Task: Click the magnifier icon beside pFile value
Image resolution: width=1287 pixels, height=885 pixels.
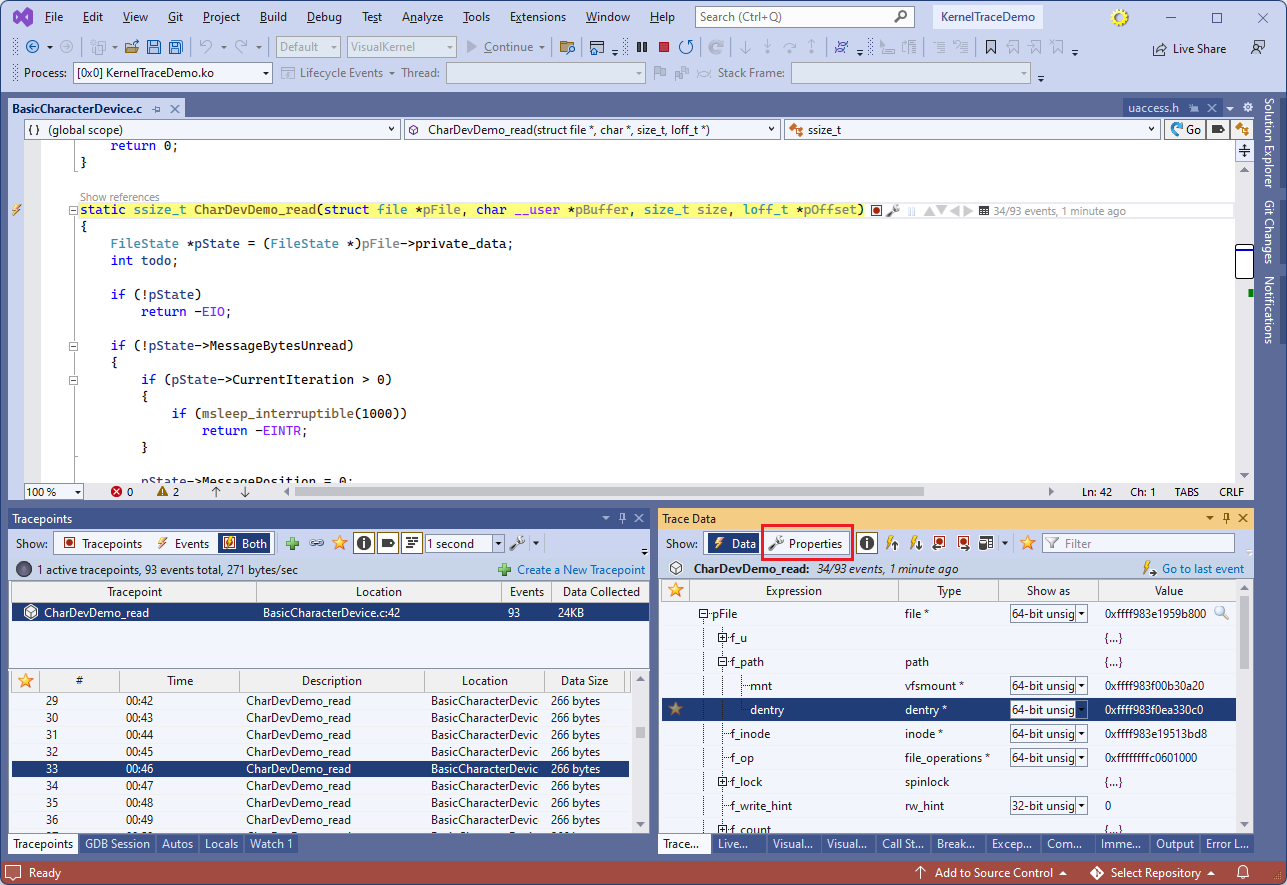Action: tap(1221, 613)
